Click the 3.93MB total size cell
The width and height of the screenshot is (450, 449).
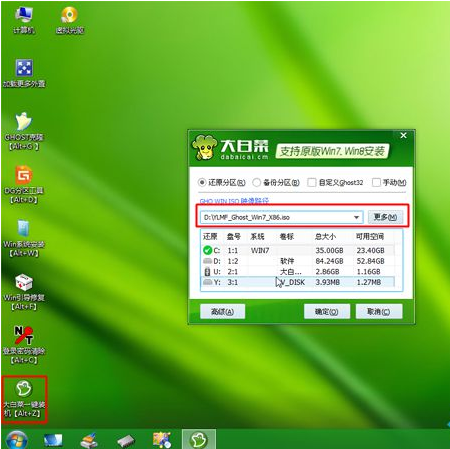pyautogui.click(x=327, y=282)
